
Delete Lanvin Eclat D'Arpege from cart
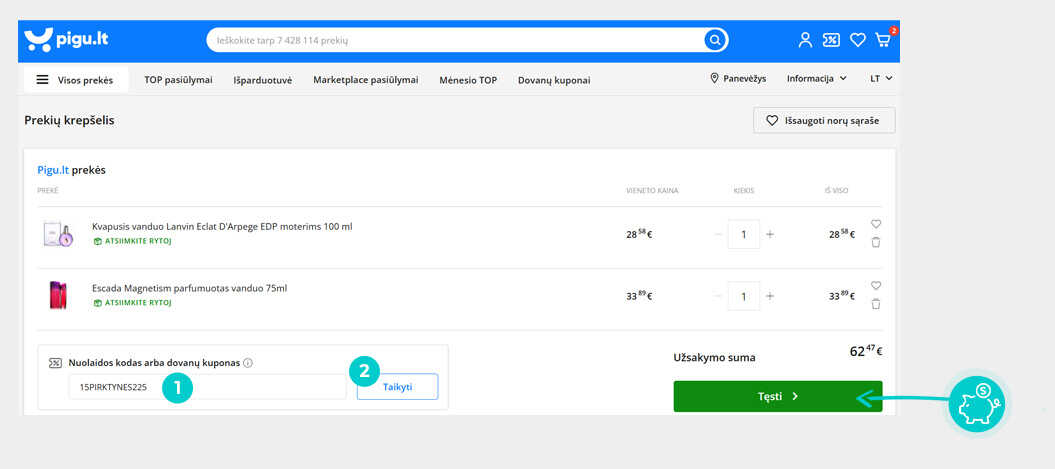pos(876,242)
